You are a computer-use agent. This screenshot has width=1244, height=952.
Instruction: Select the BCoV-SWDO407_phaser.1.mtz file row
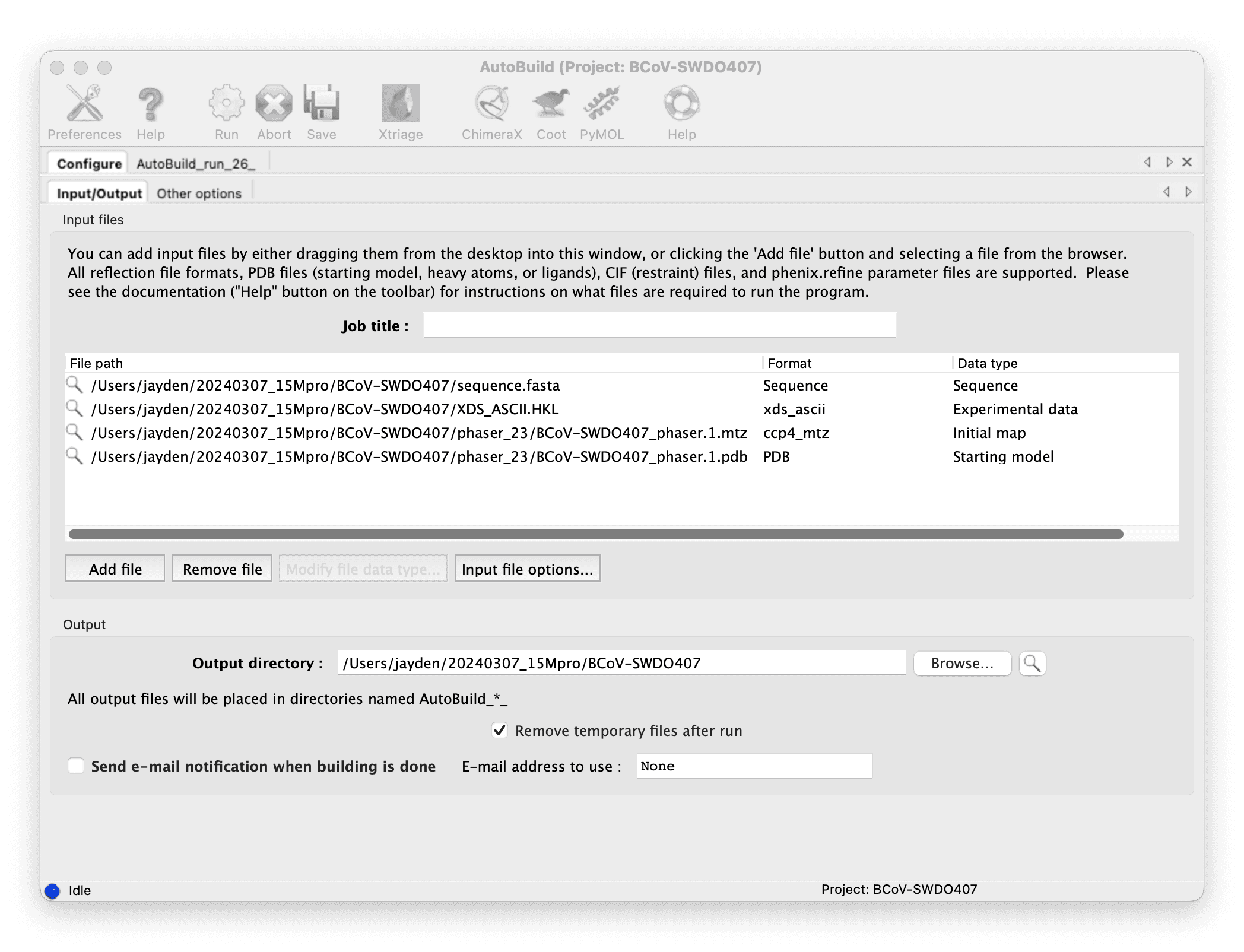click(622, 433)
